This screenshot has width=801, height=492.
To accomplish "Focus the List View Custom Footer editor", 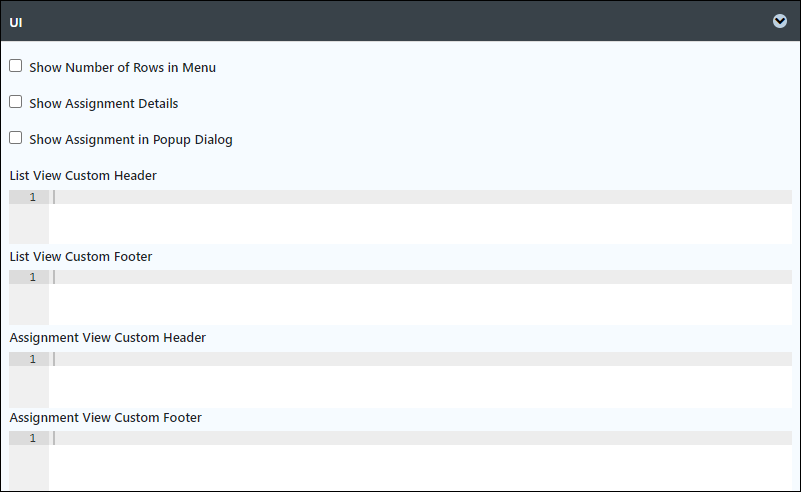I will point(420,297).
